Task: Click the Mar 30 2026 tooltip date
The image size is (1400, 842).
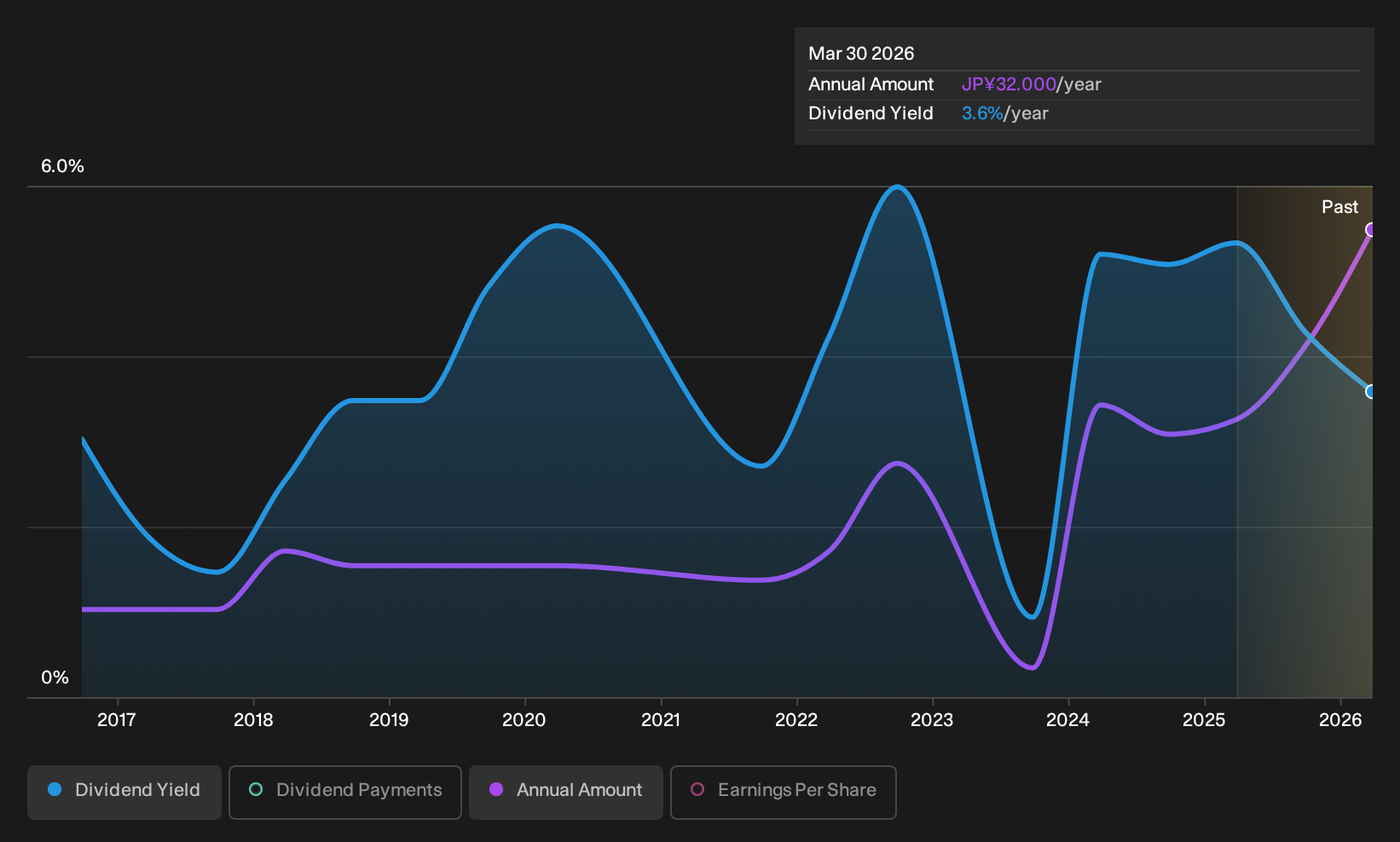Action: coord(861,54)
